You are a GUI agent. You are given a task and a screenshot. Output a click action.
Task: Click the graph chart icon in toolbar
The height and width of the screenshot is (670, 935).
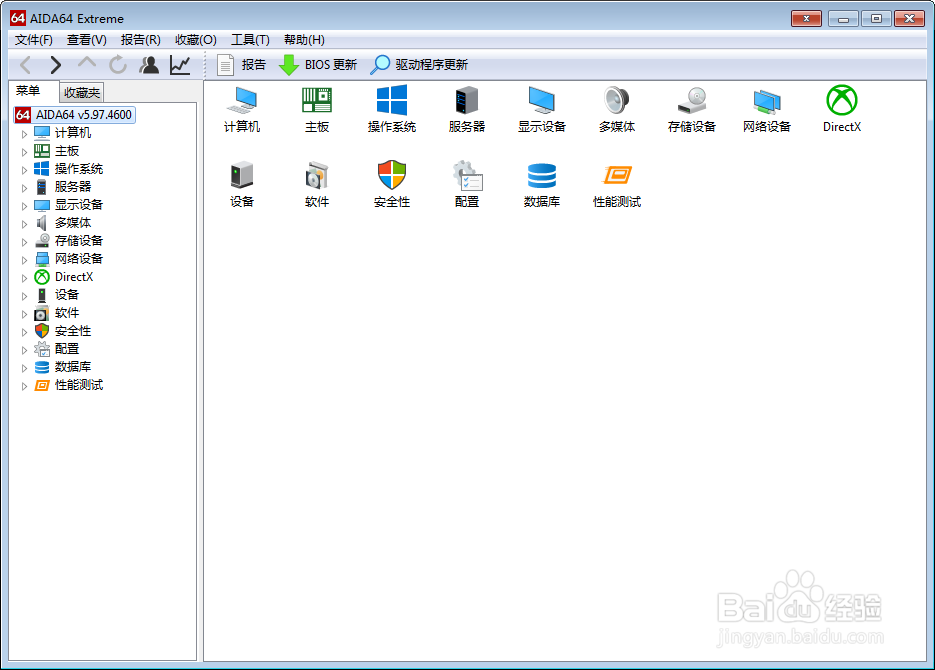(x=180, y=64)
